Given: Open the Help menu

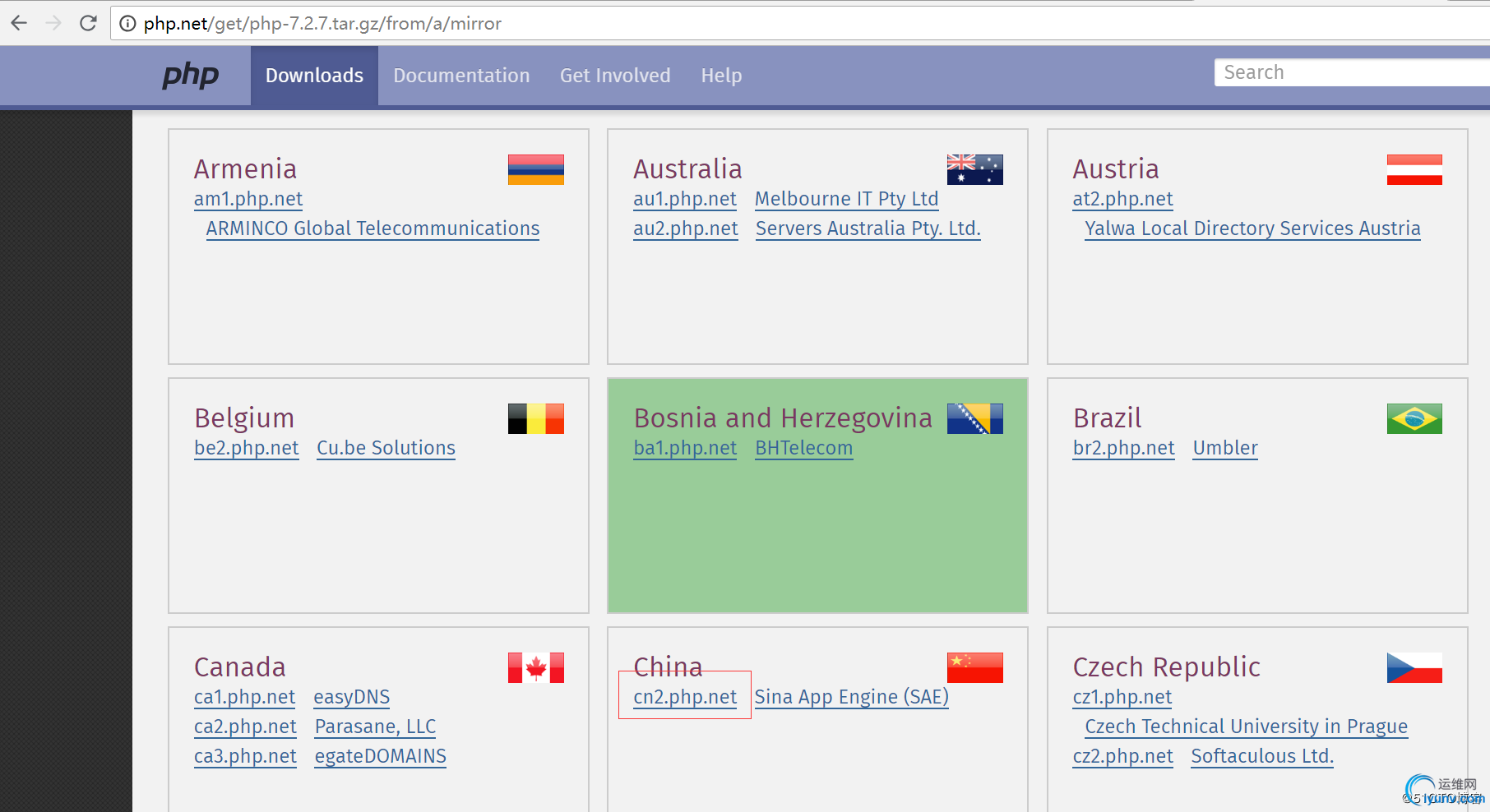Looking at the screenshot, I should 721,76.
